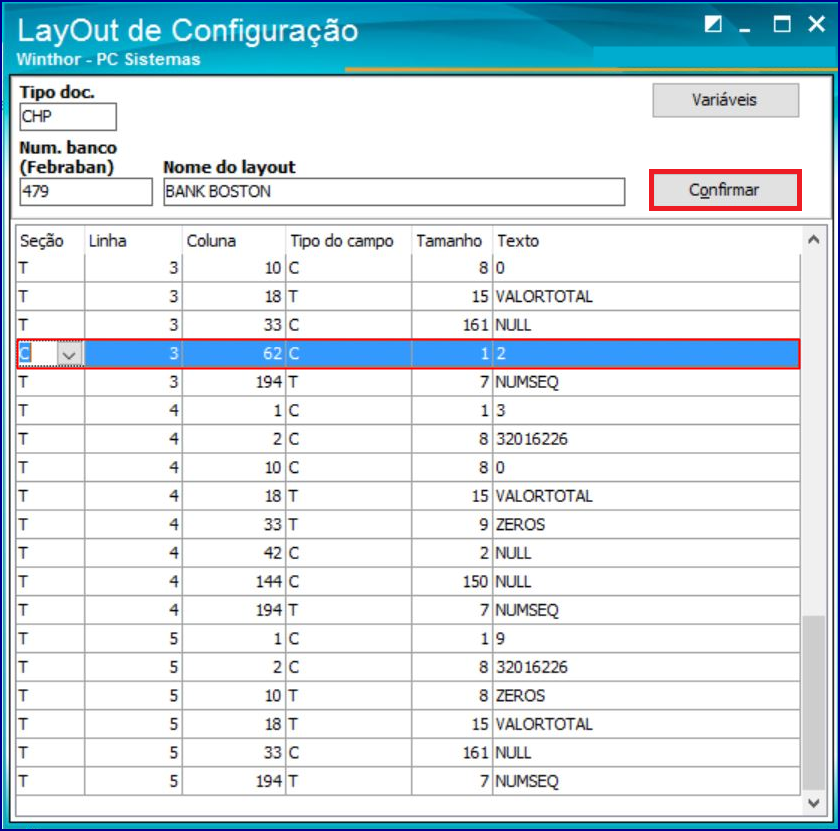Click the Coluna column header
Viewport: 840px width, 831px height.
point(234,241)
